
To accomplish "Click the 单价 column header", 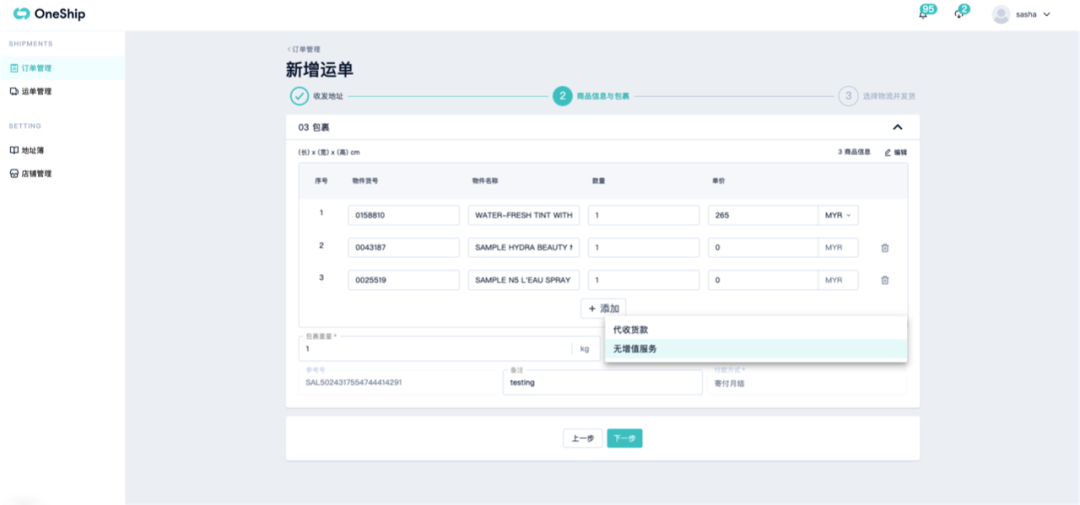I will click(718, 181).
